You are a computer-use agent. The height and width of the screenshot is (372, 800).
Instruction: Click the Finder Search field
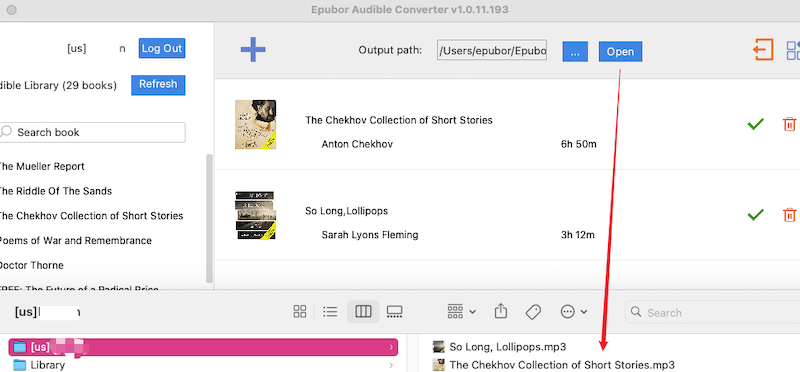[713, 312]
